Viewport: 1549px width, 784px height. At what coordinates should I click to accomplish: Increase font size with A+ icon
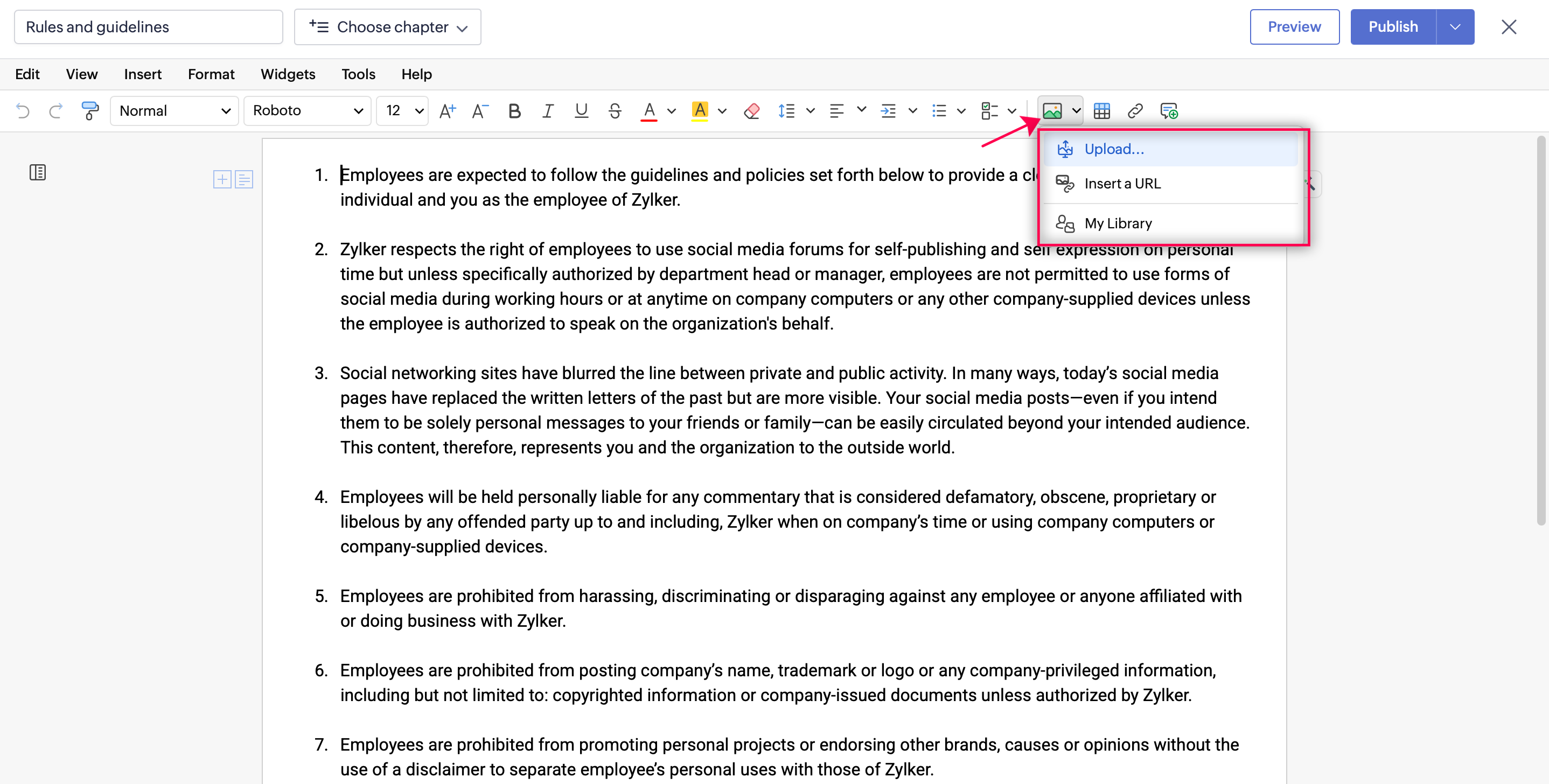[x=447, y=110]
